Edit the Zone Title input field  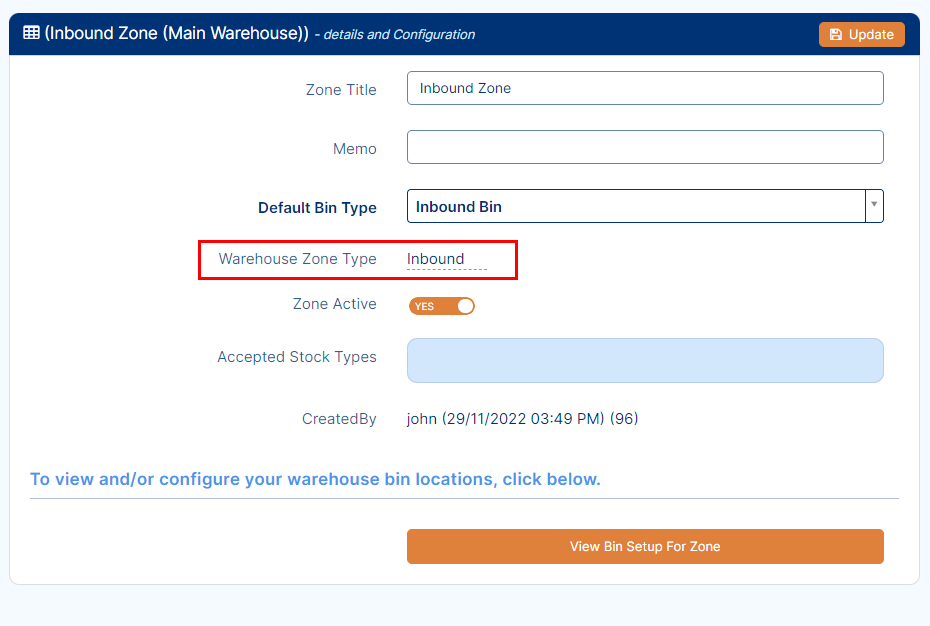click(x=645, y=88)
